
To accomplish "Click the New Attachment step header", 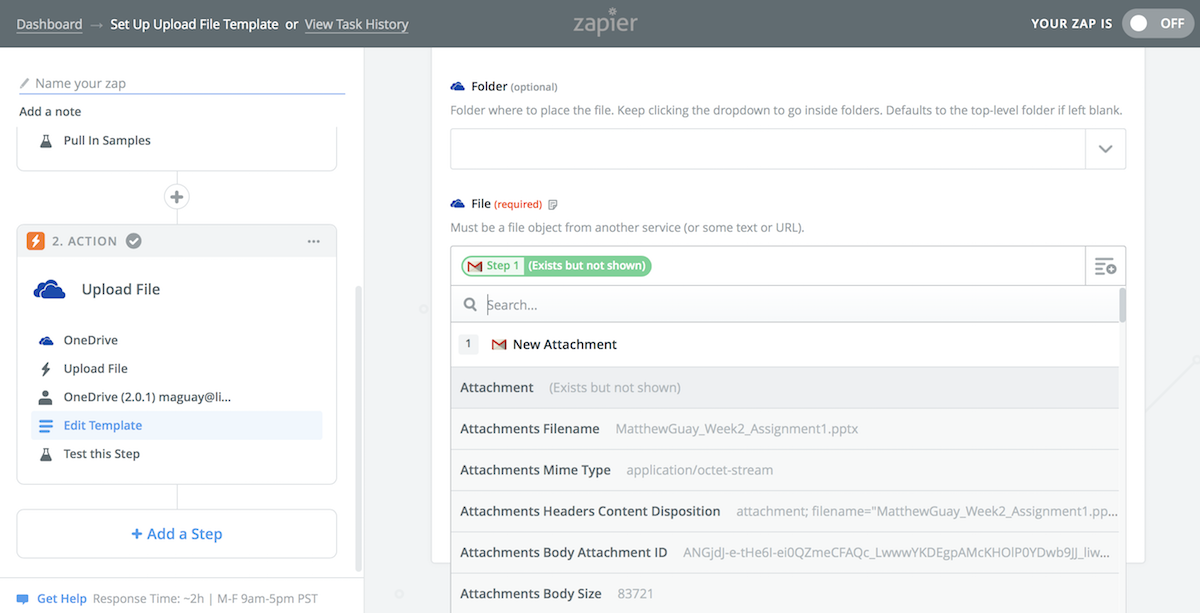I will 785,345.
